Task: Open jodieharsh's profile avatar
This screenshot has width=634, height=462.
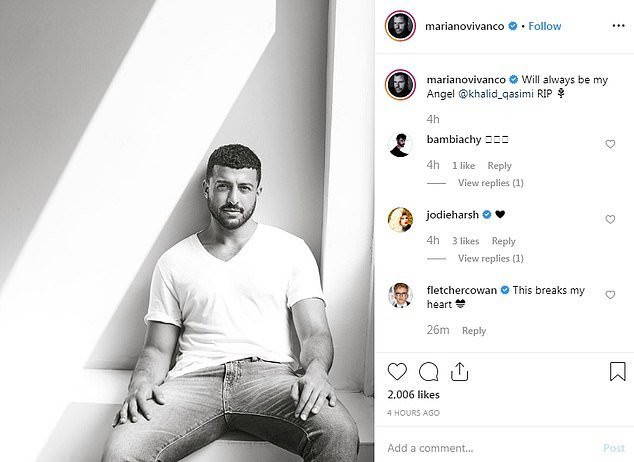Action: [x=400, y=220]
